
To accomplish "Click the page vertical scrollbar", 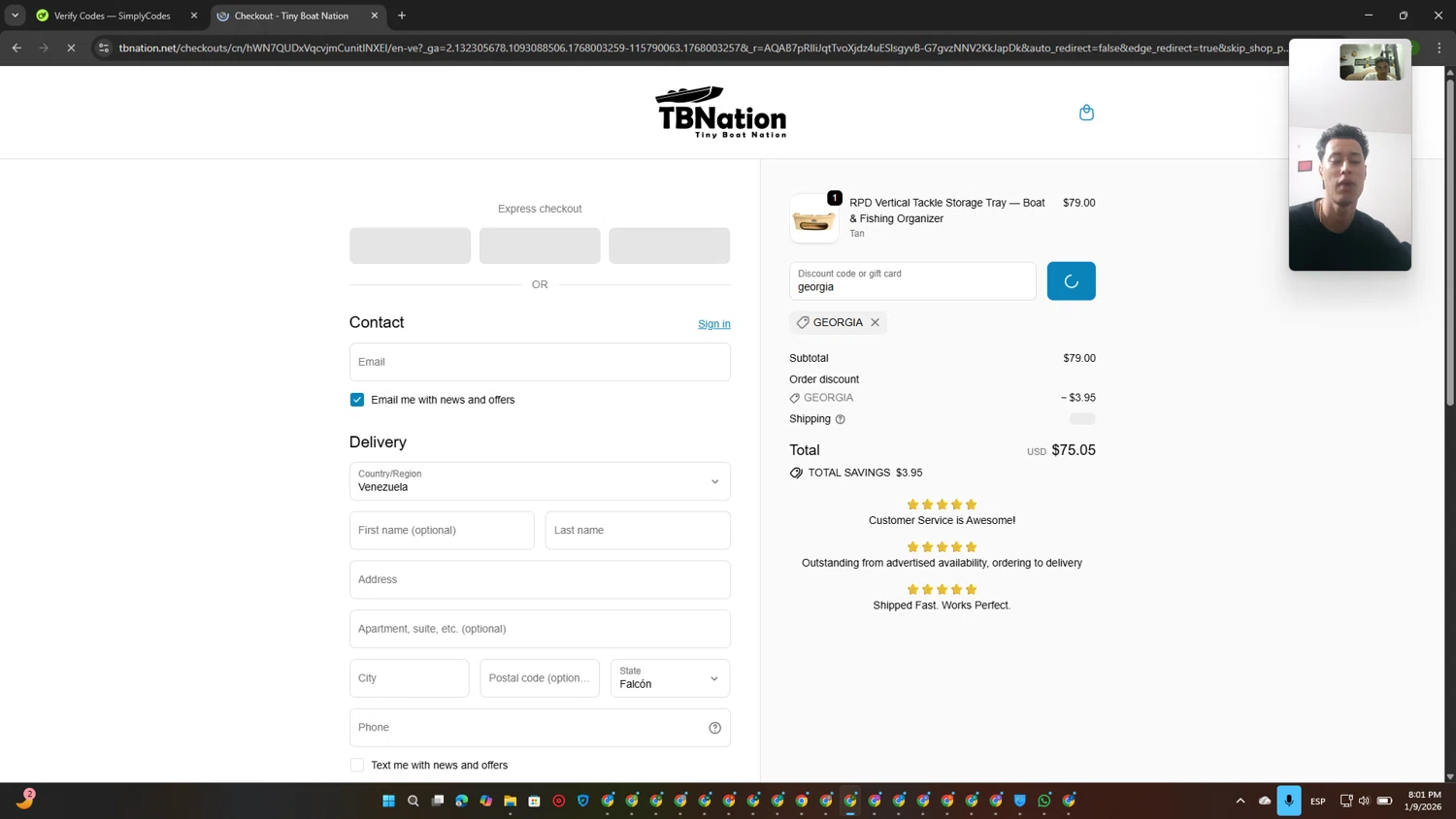I will [1450, 243].
